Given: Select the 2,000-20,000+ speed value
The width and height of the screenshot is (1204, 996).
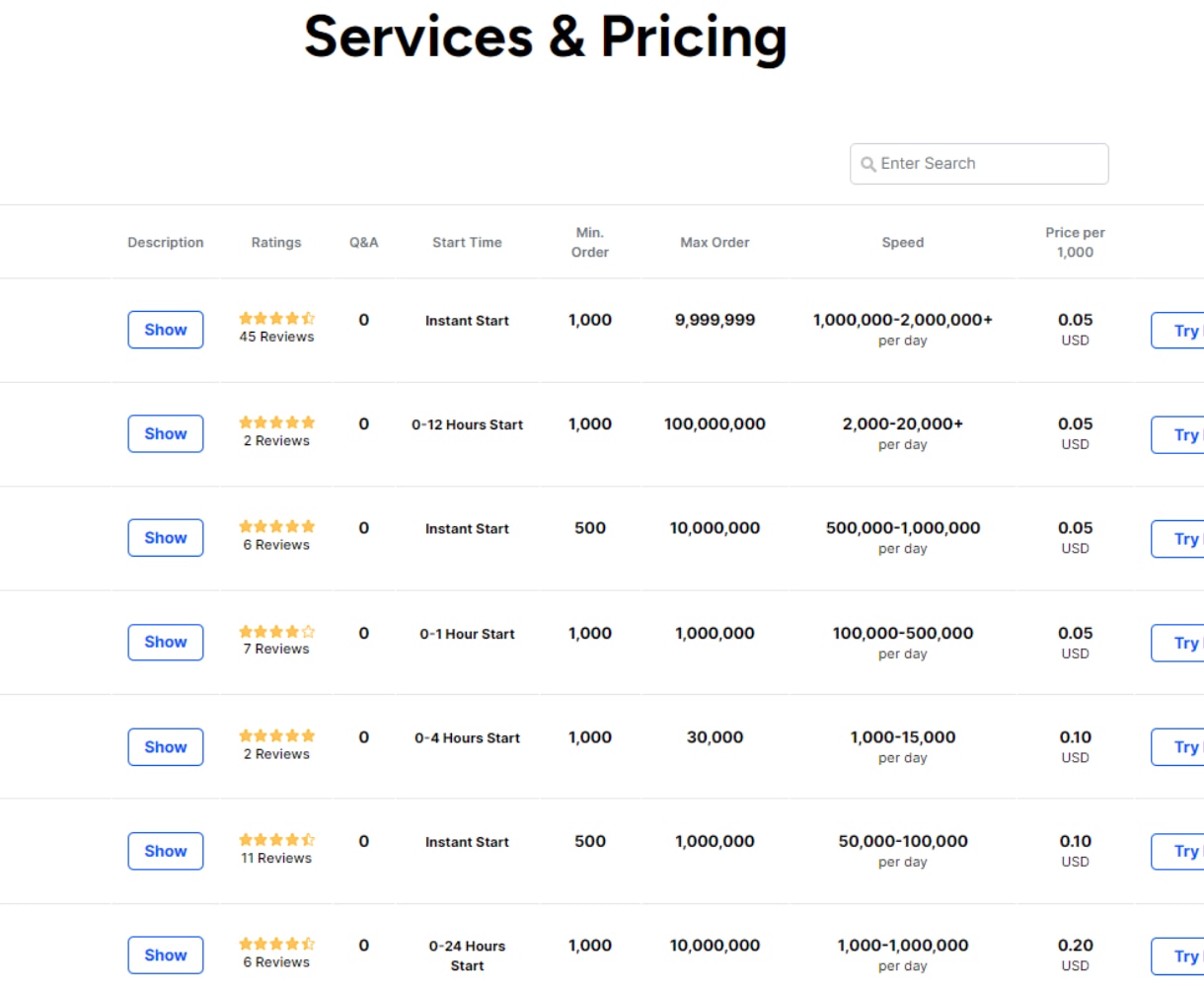Looking at the screenshot, I should pyautogui.click(x=903, y=423).
